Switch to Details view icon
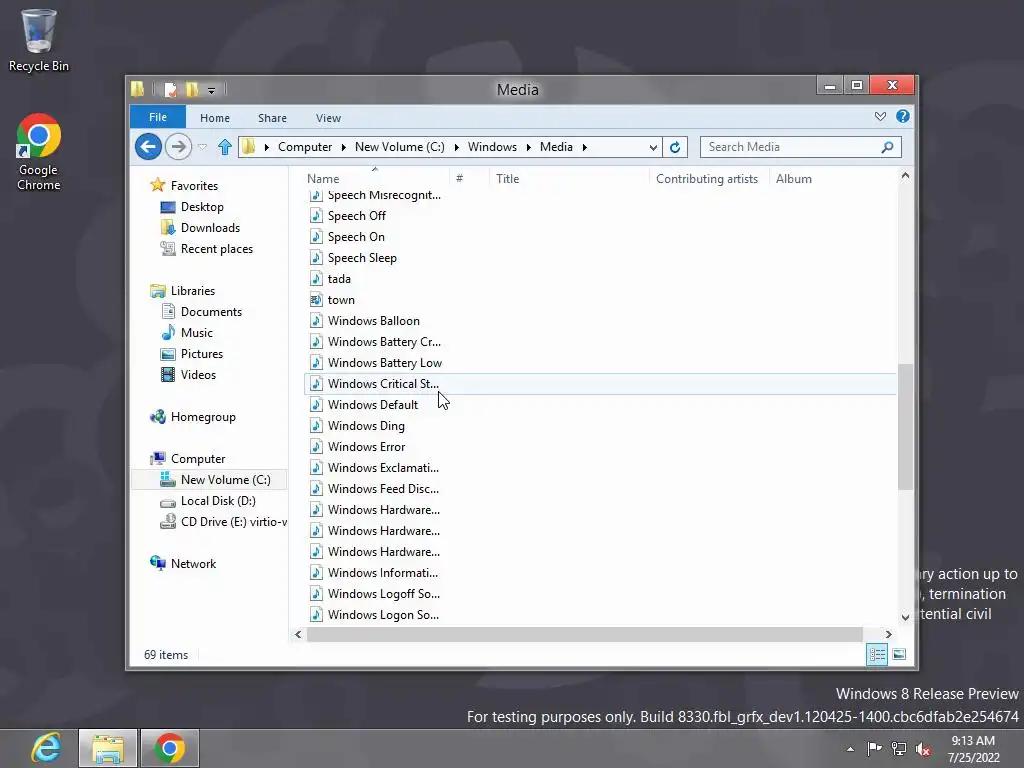Screen dimensions: 1024x768 (877, 654)
